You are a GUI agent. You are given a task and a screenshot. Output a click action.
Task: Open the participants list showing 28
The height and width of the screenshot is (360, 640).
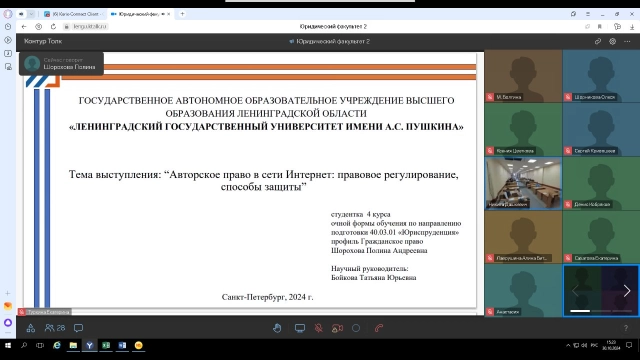click(x=55, y=328)
